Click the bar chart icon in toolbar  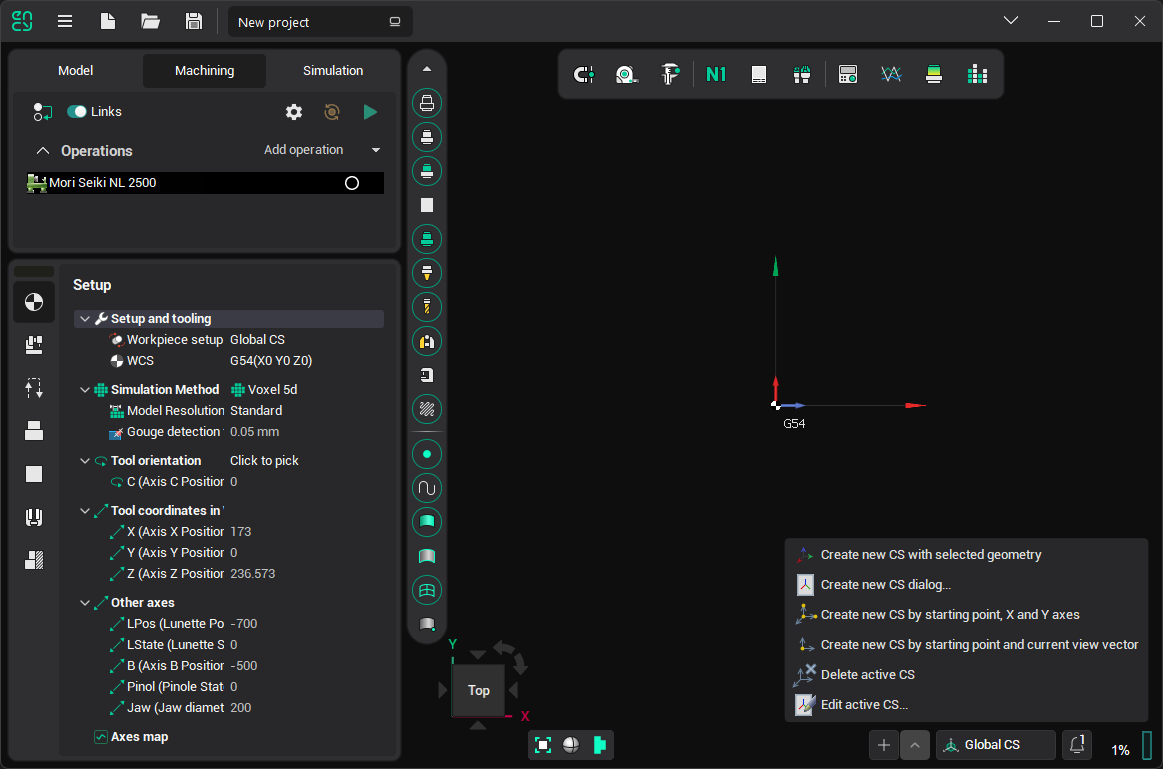[x=977, y=74]
